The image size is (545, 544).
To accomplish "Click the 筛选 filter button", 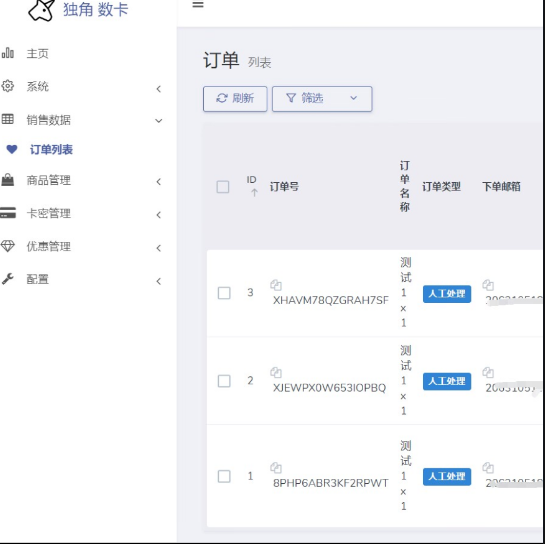I will point(322,99).
